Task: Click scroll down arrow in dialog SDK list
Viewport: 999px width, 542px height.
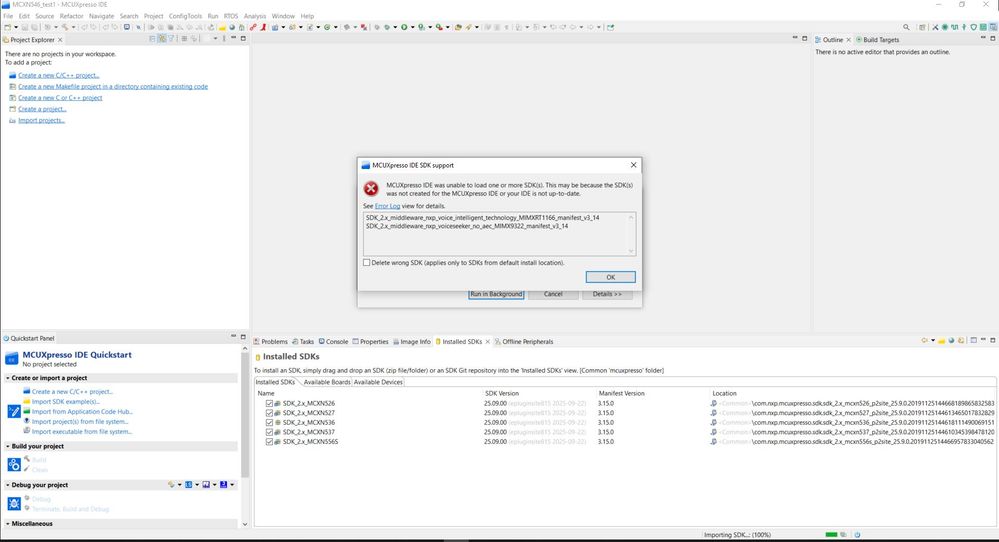Action: (631, 251)
